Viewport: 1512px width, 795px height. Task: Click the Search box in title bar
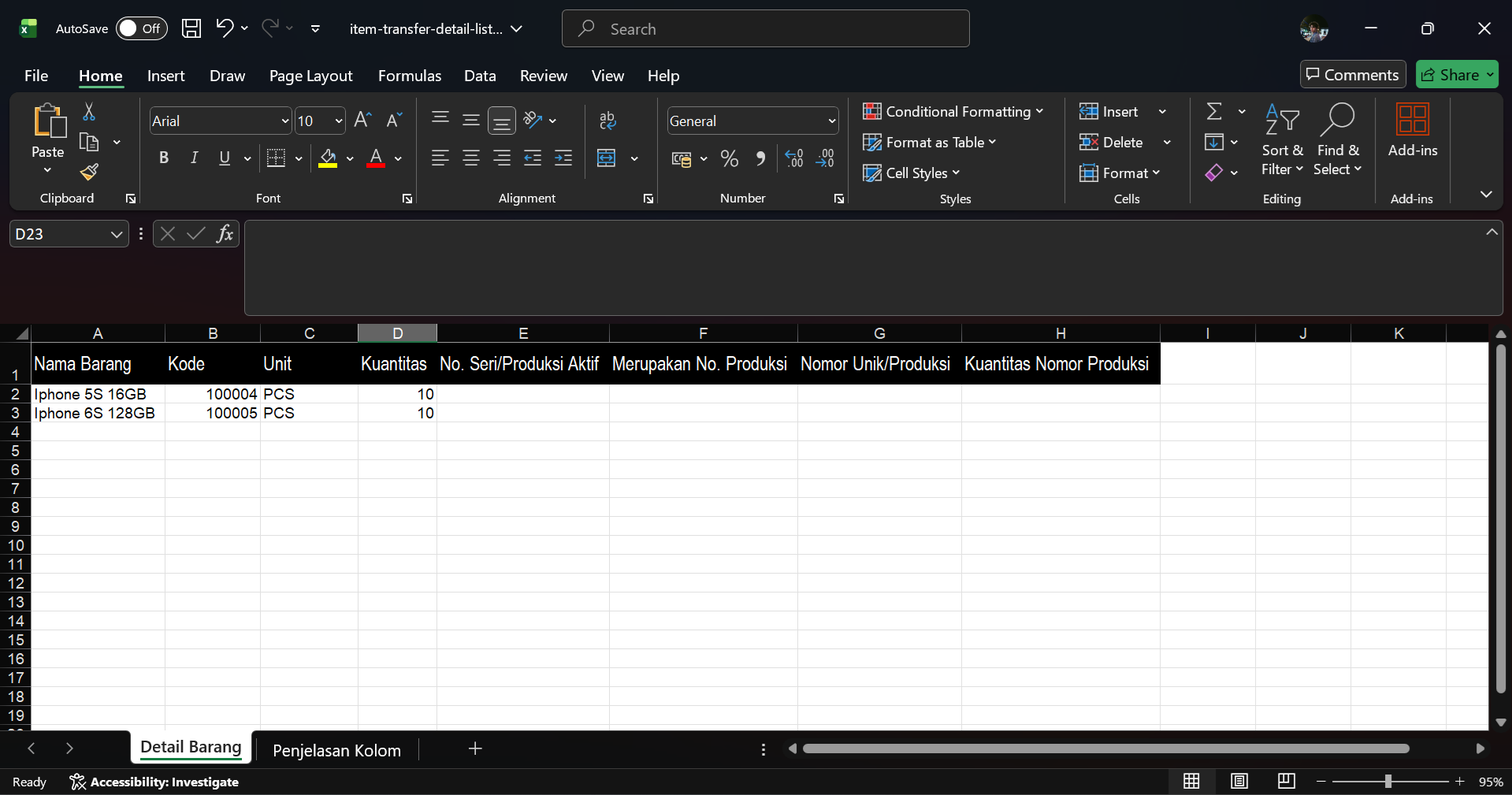[x=765, y=29]
